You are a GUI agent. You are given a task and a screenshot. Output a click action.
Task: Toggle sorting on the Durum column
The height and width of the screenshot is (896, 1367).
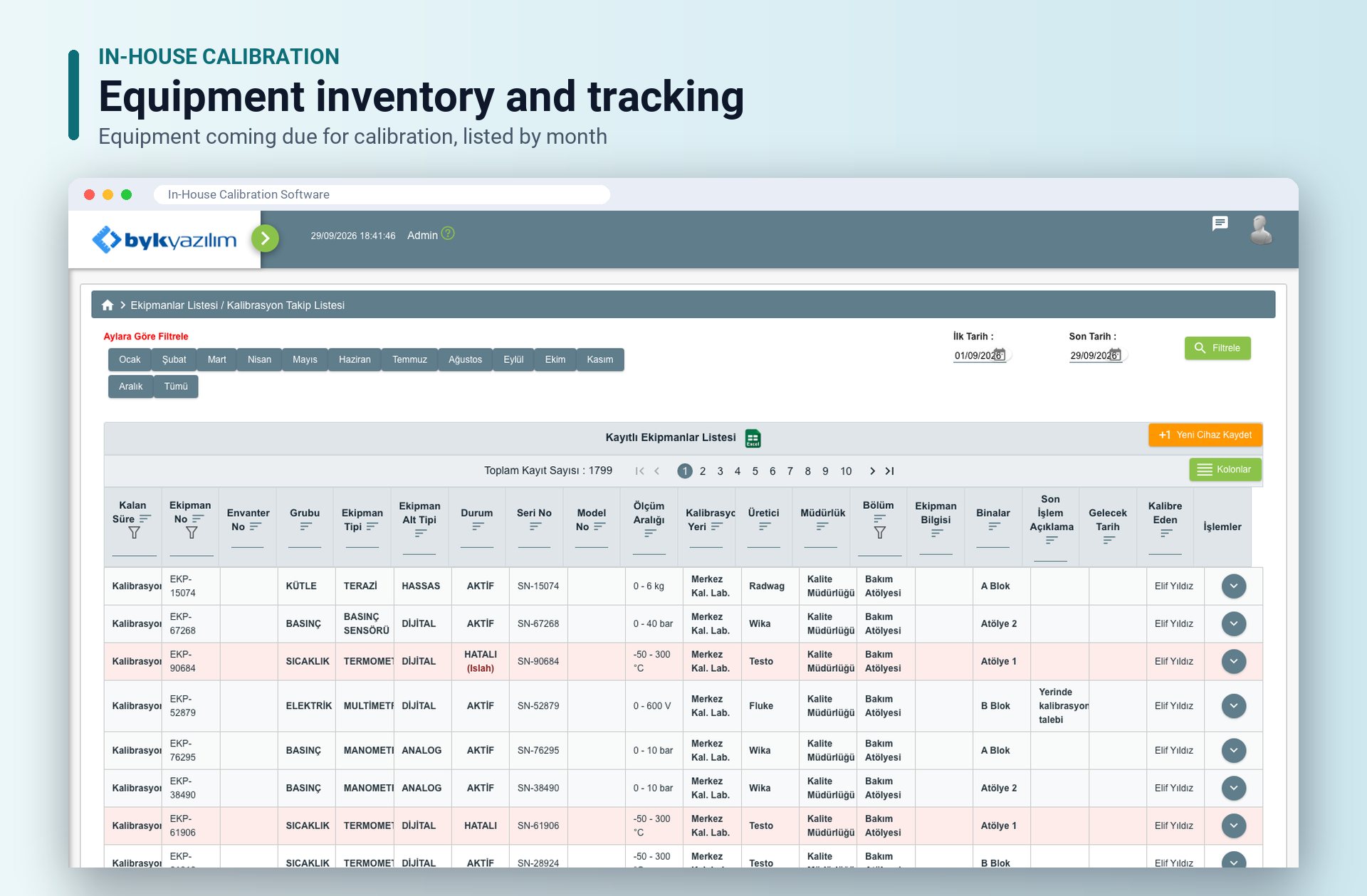(478, 526)
